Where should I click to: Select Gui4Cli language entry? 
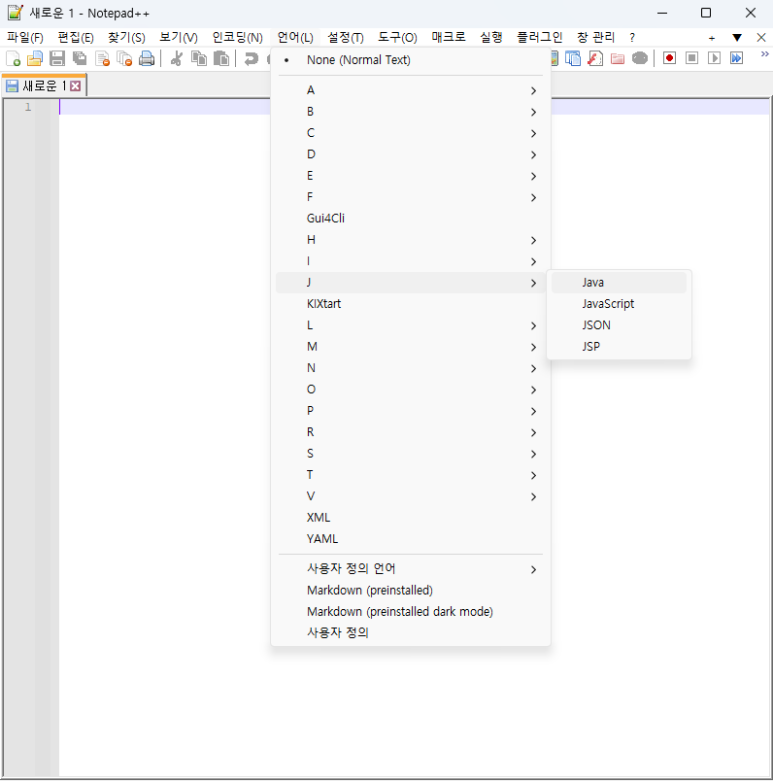411,218
